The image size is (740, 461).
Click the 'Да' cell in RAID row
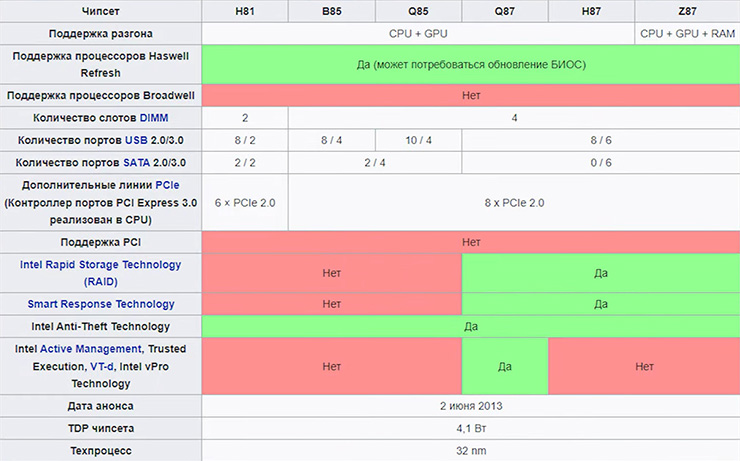(601, 273)
